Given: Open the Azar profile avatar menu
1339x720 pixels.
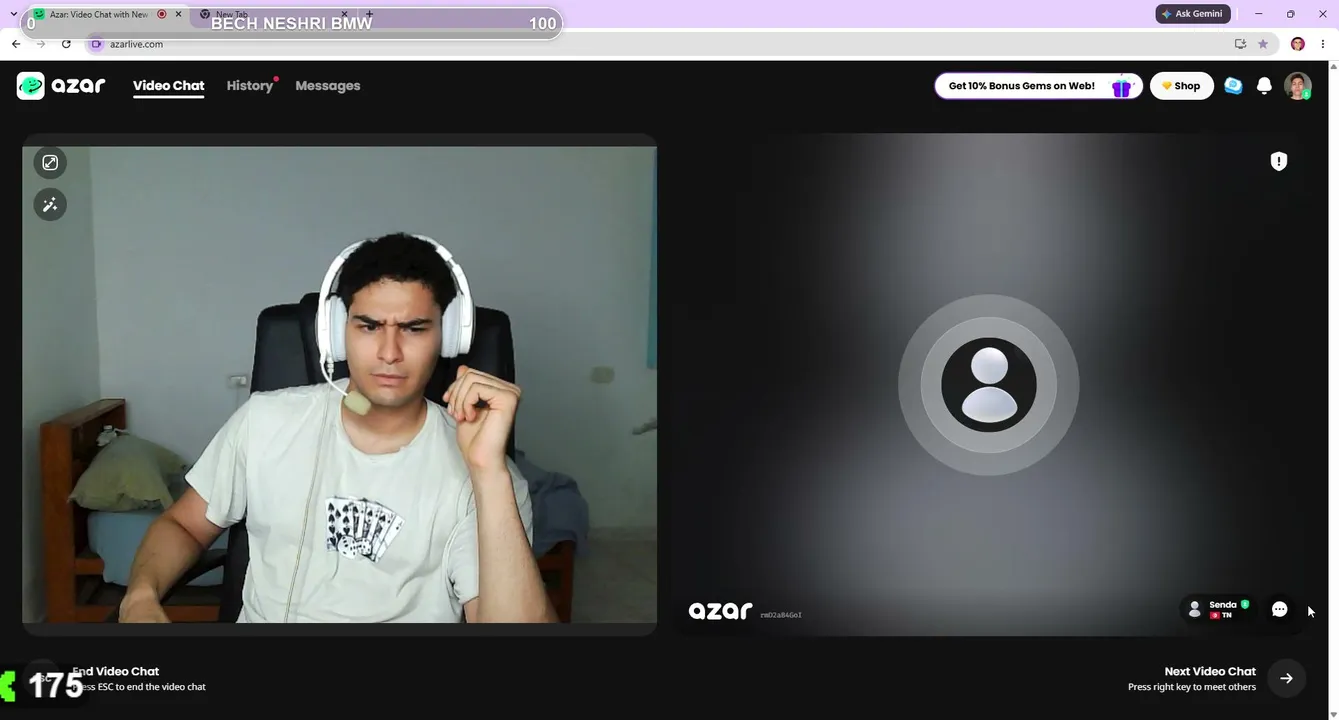Looking at the screenshot, I should click(1298, 86).
